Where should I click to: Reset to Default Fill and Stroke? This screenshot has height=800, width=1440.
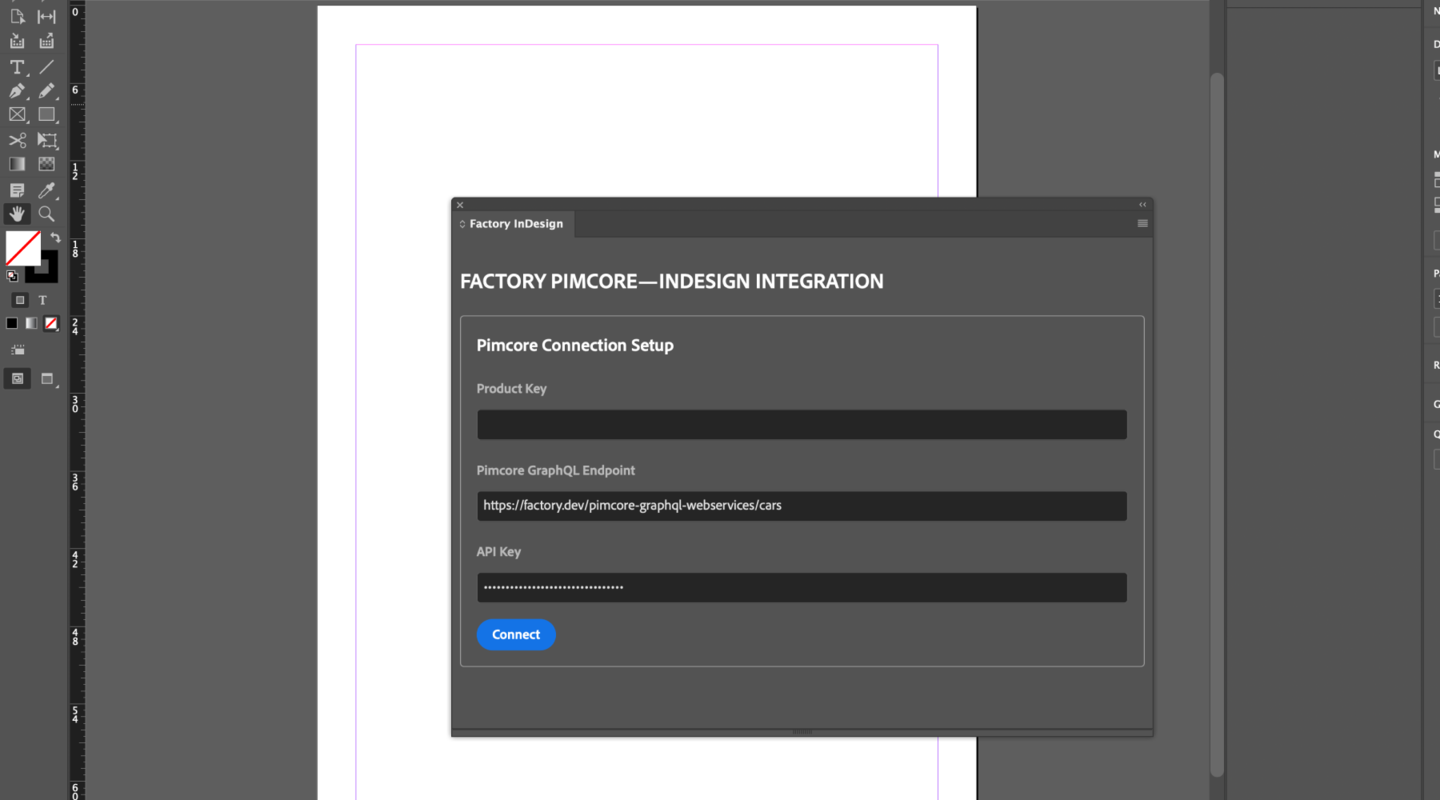click(12, 275)
